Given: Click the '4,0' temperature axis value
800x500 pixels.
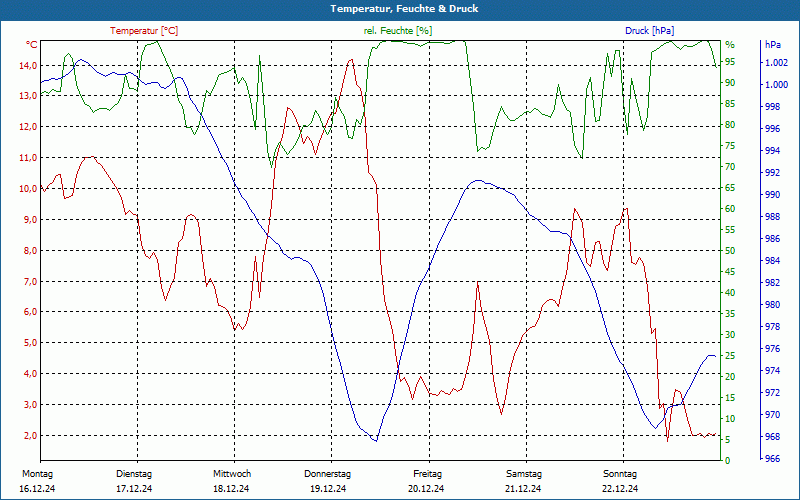Looking at the screenshot, I should (x=30, y=373).
